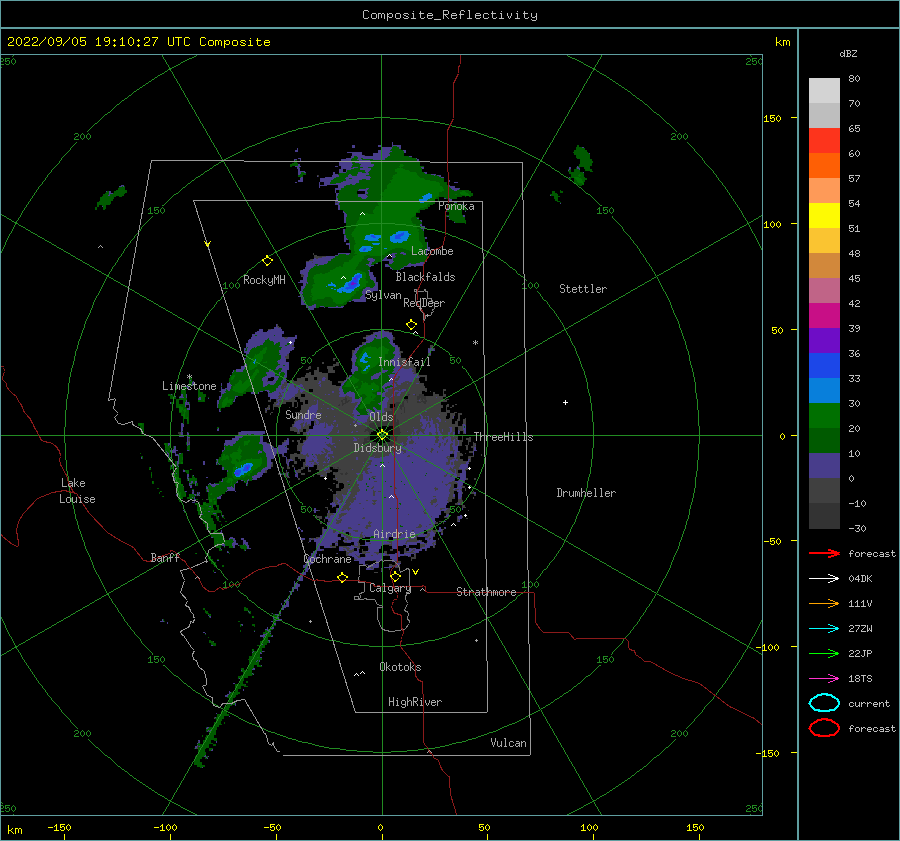Click the Okotoks town label
Viewport: 900px width, 841px height.
(400, 667)
